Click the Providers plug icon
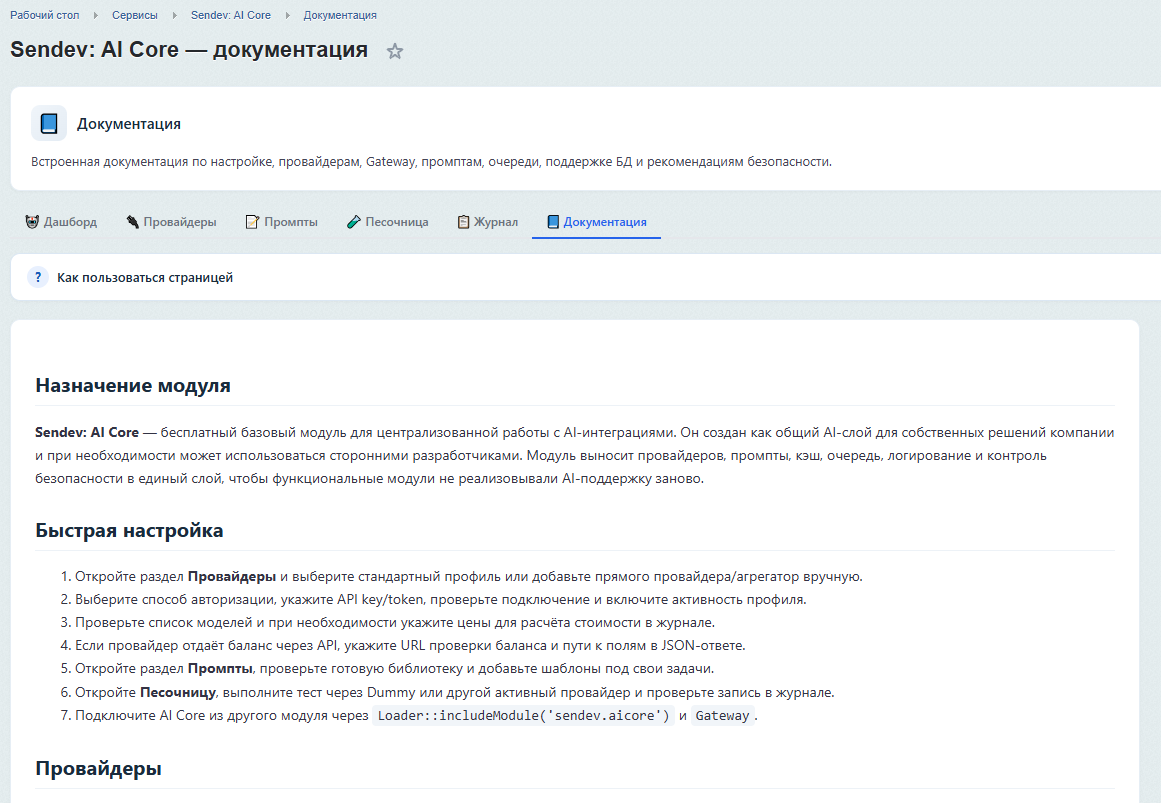Screen dimensions: 1161x803 (x=133, y=221)
